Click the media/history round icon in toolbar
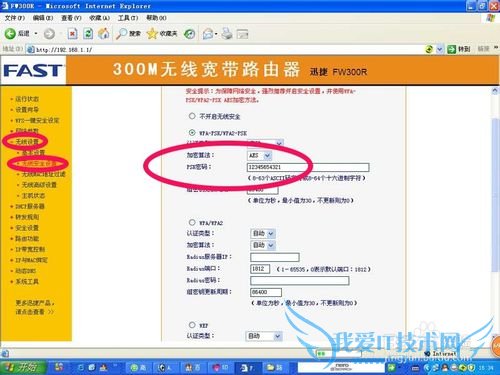 click(190, 34)
